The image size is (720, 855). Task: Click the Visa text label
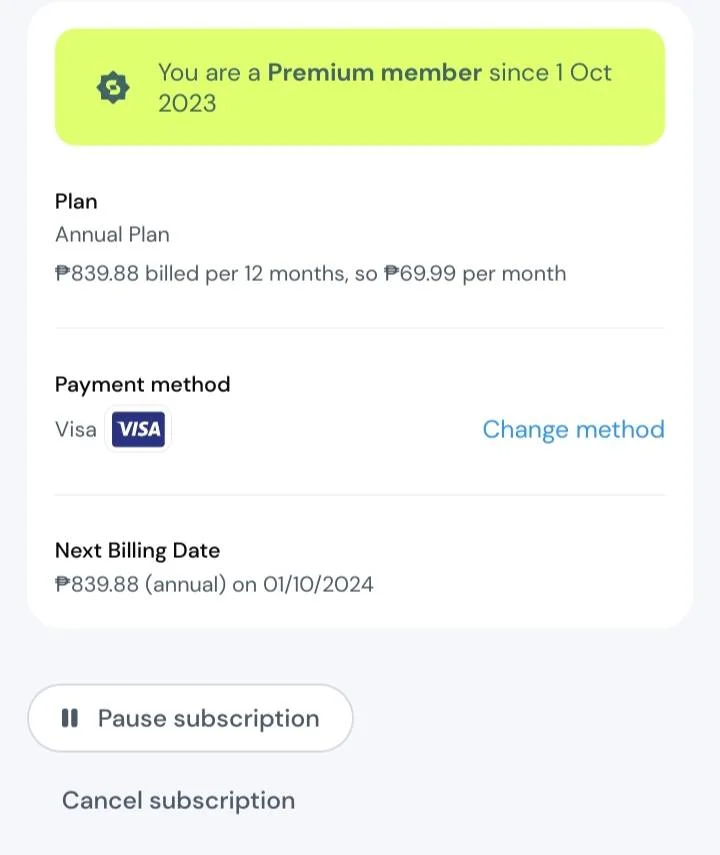(x=75, y=430)
